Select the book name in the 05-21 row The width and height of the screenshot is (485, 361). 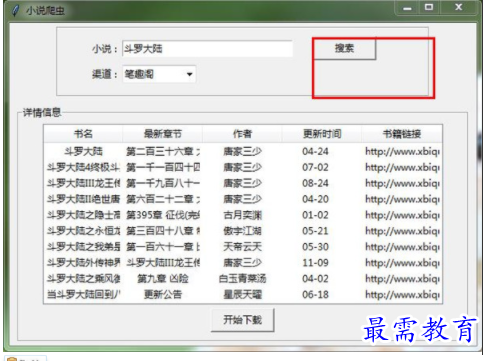tap(83, 231)
